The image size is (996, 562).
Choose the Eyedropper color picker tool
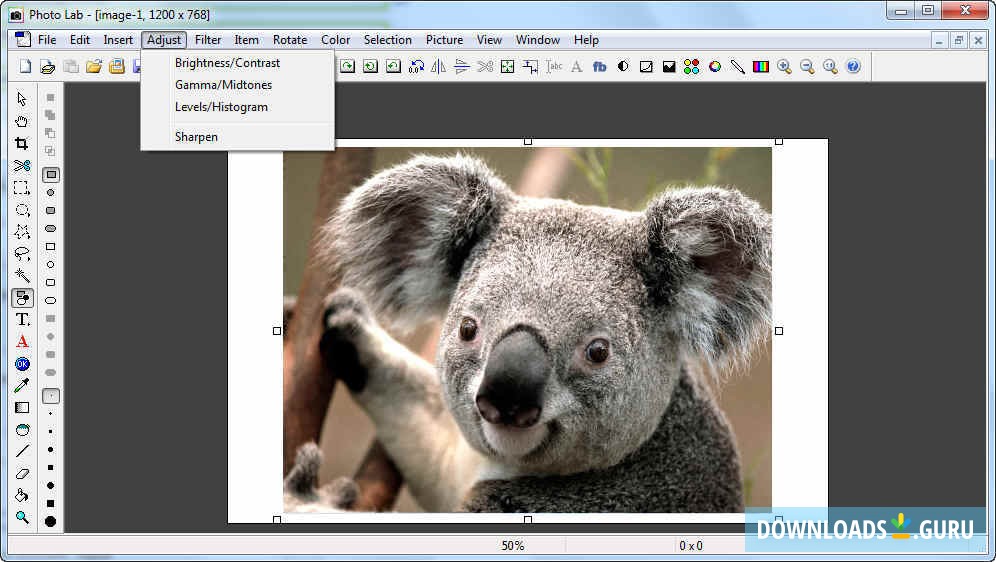click(21, 386)
